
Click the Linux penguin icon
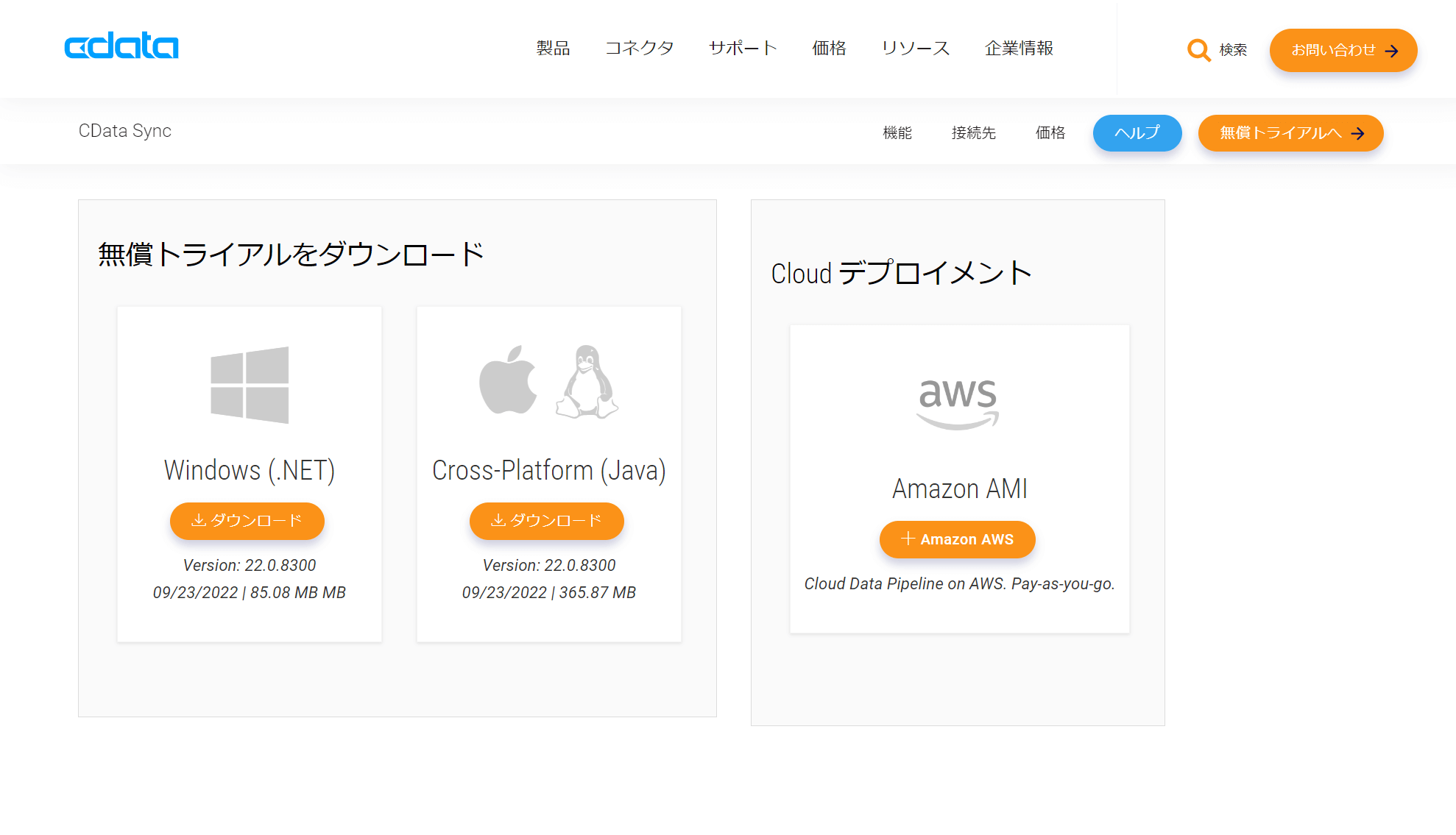pyautogui.click(x=587, y=382)
